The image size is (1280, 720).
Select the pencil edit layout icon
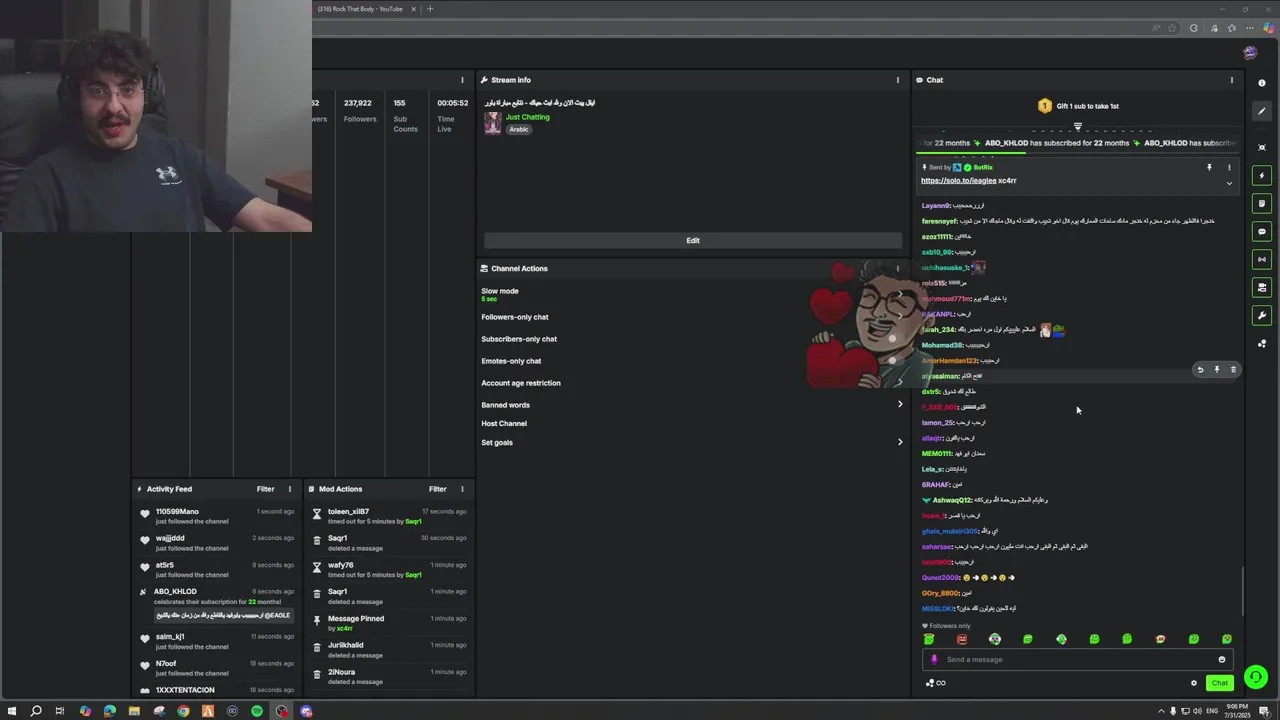click(x=1262, y=111)
